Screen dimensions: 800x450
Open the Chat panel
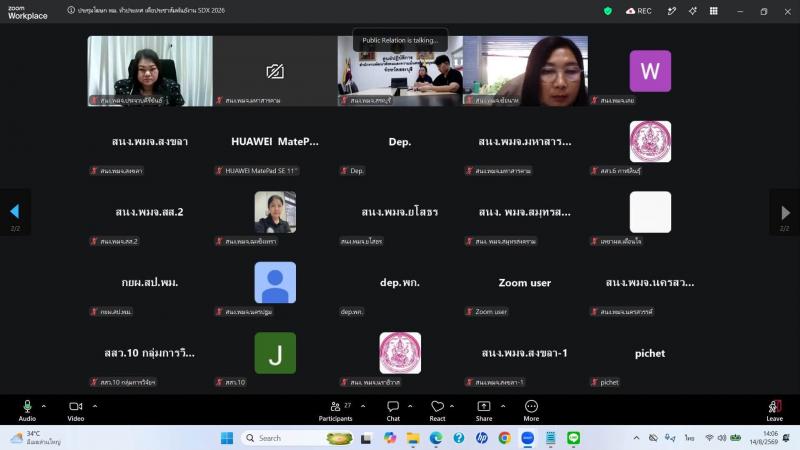[x=393, y=410]
